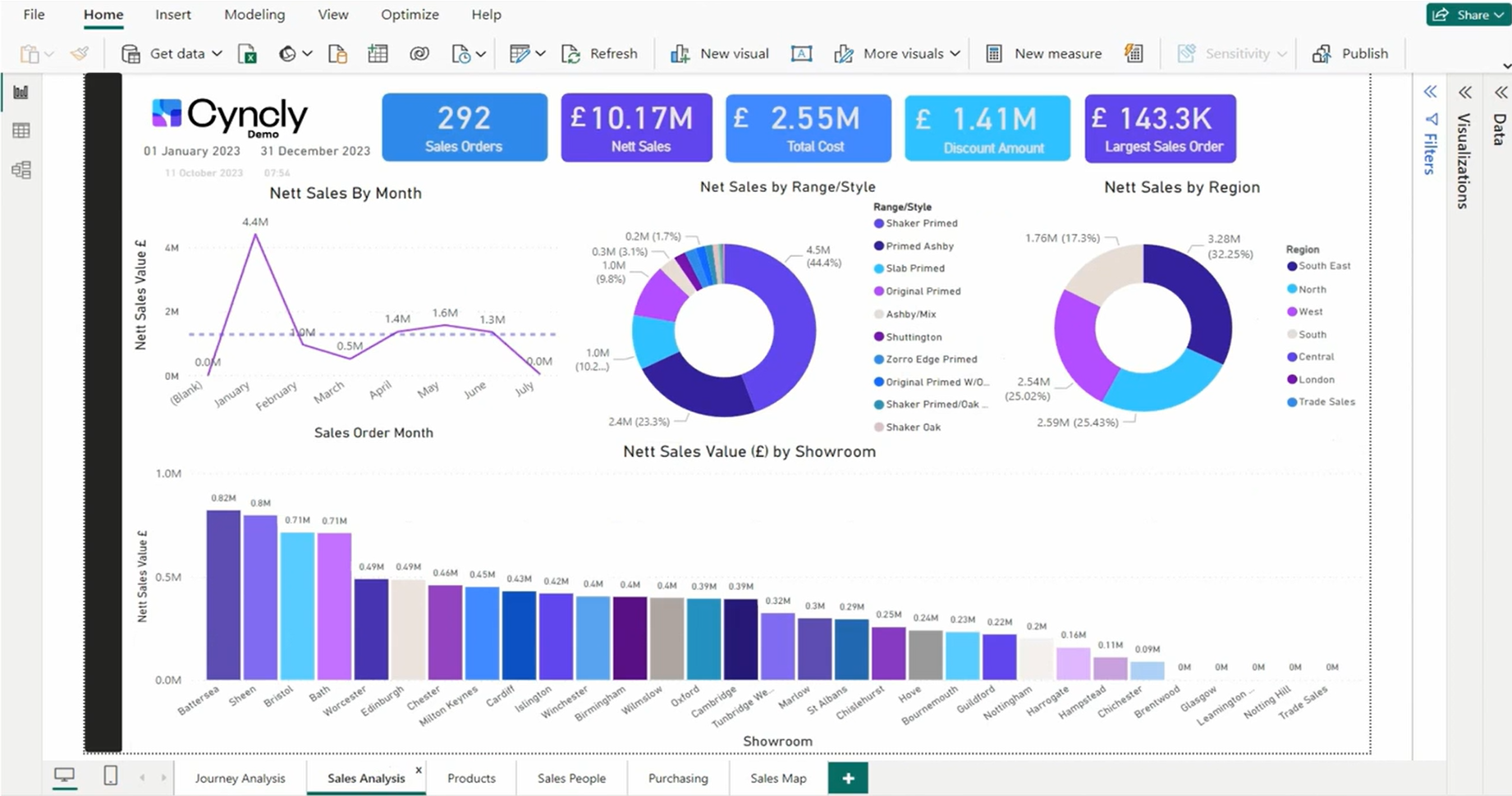
Task: Select desktop layout icon
Action: pos(64,775)
